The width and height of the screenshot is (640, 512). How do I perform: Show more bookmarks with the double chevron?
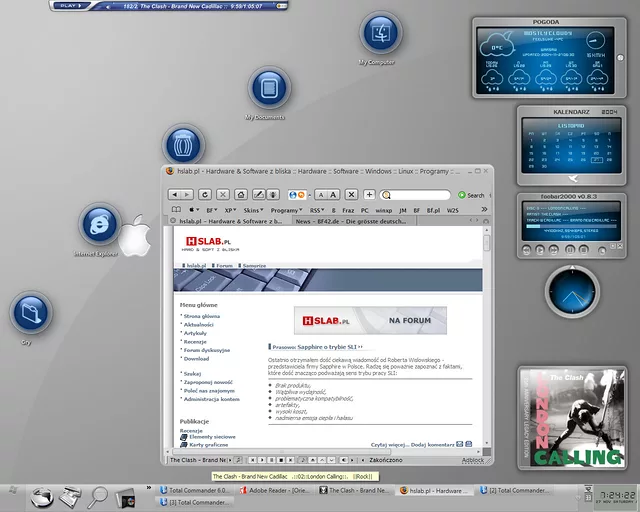click(484, 209)
